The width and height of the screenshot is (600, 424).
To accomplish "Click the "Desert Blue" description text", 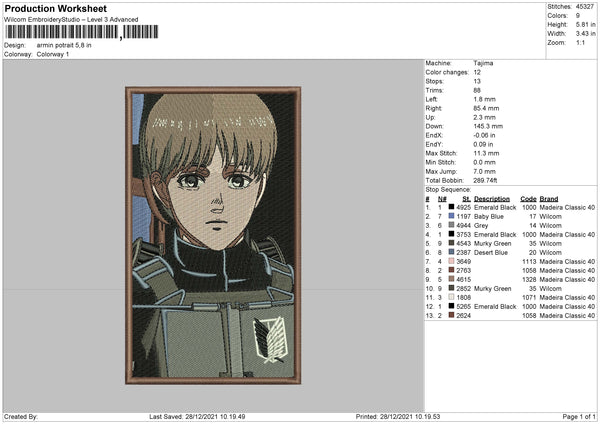I will click(x=491, y=253).
